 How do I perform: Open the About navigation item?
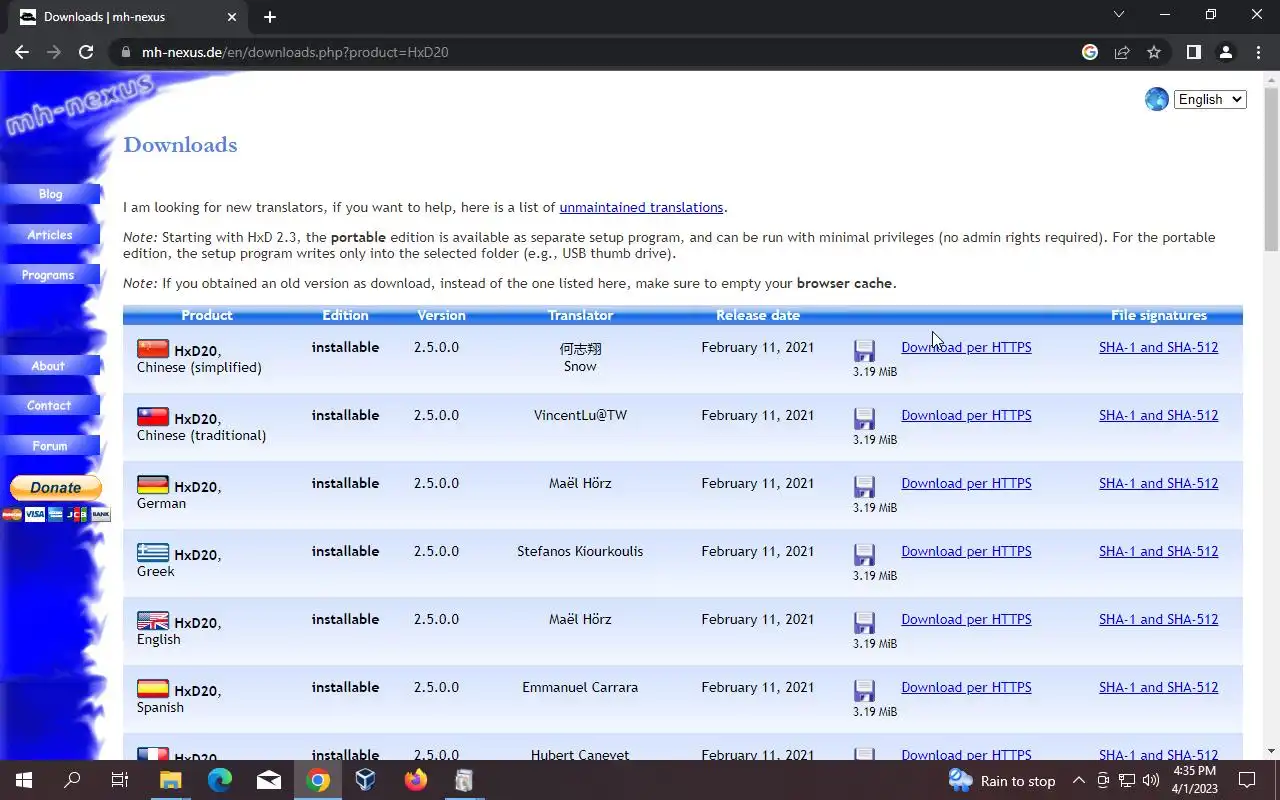(48, 366)
